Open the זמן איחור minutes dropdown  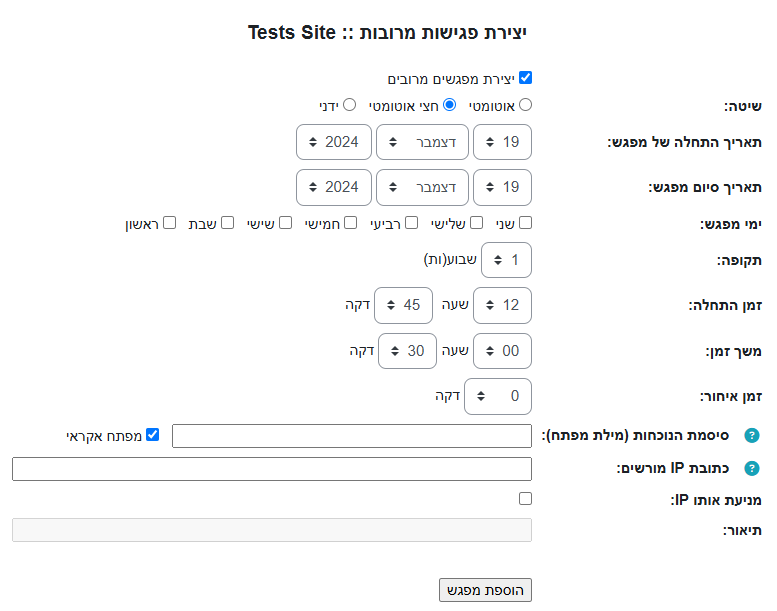[x=497, y=397]
